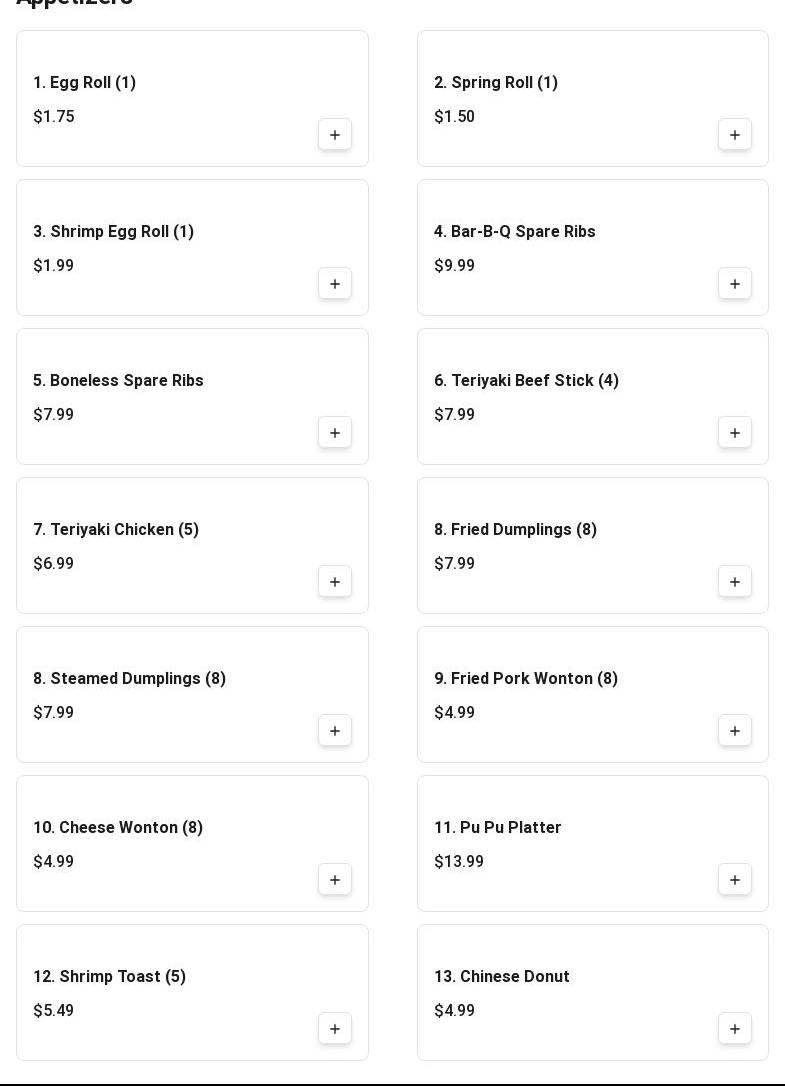Screen dimensions: 785x1086
Task: Add Egg Roll (1) with plus icon
Action: [335, 135]
